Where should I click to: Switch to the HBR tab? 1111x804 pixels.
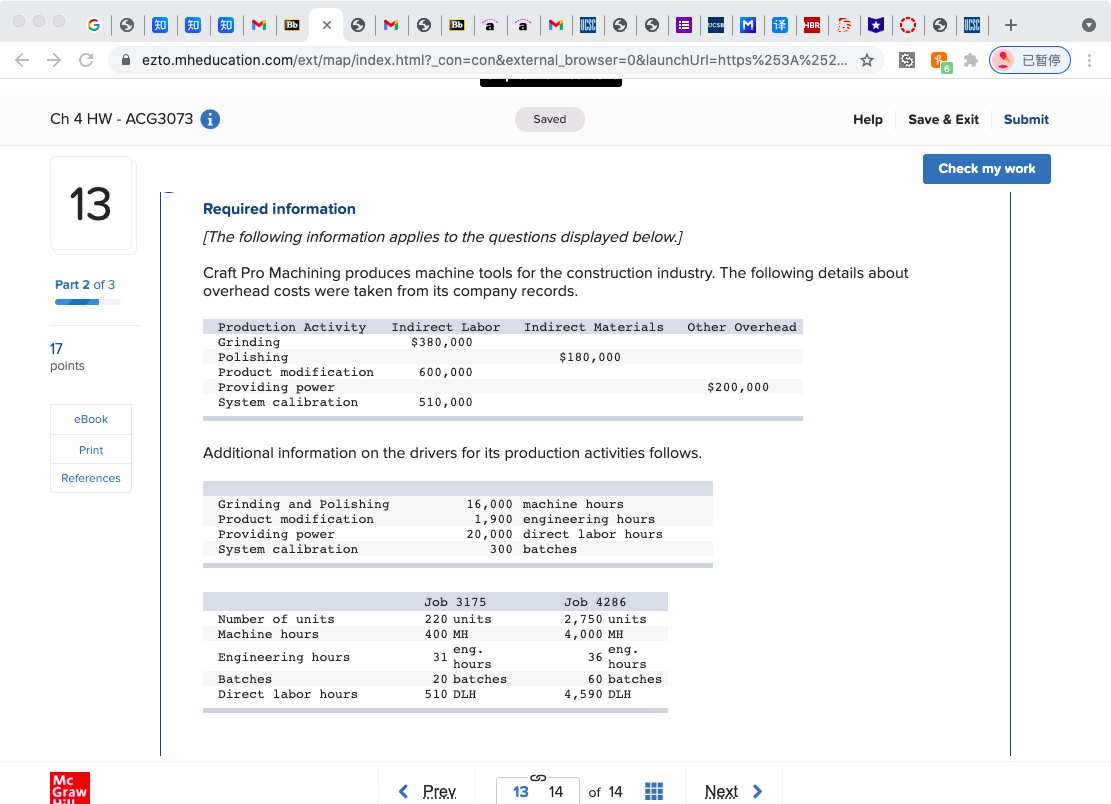812,25
